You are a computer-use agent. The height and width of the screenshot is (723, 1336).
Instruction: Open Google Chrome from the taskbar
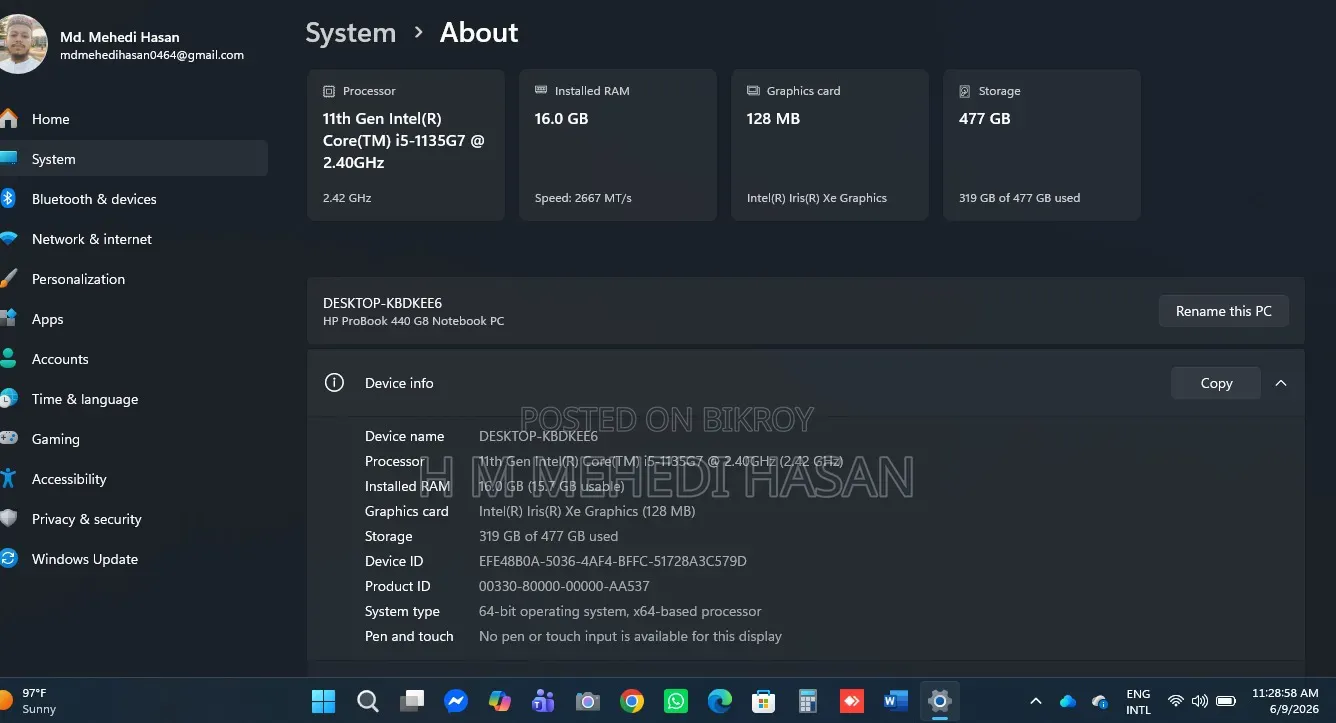point(632,701)
